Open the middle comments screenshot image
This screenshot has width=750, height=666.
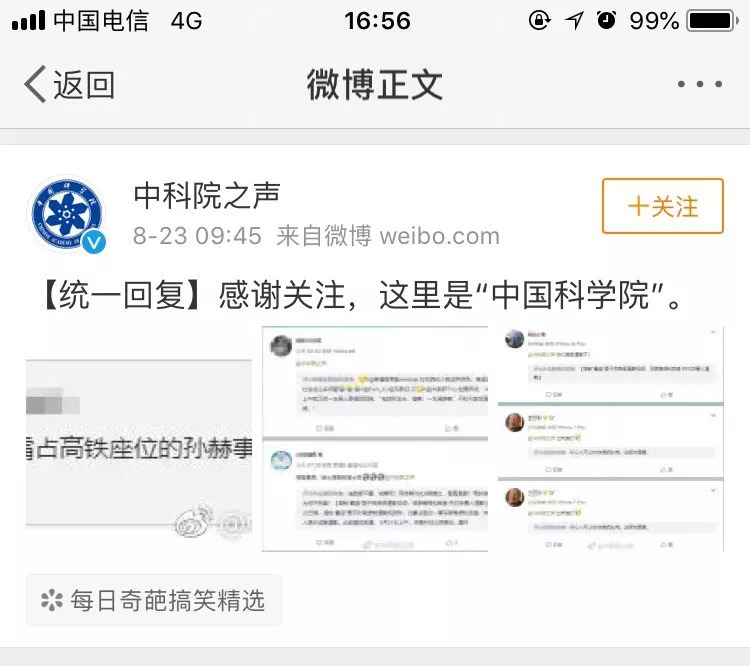coord(375,439)
